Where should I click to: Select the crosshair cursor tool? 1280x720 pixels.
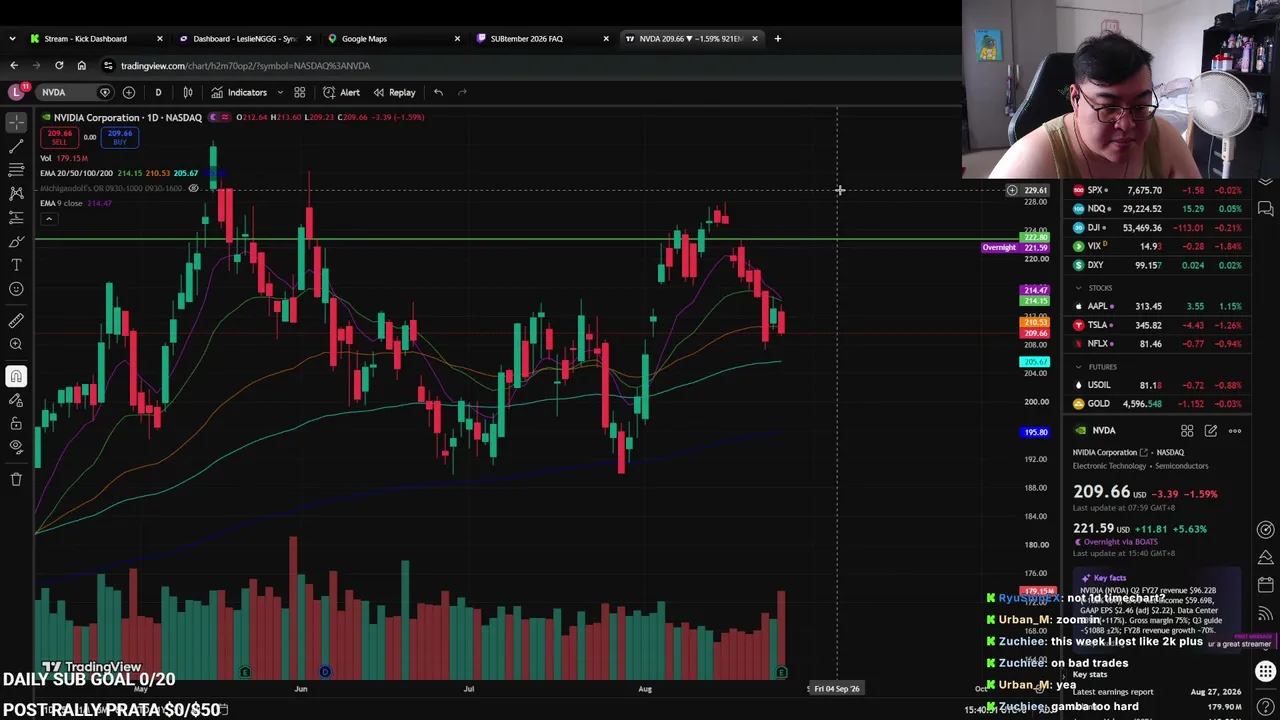16,122
